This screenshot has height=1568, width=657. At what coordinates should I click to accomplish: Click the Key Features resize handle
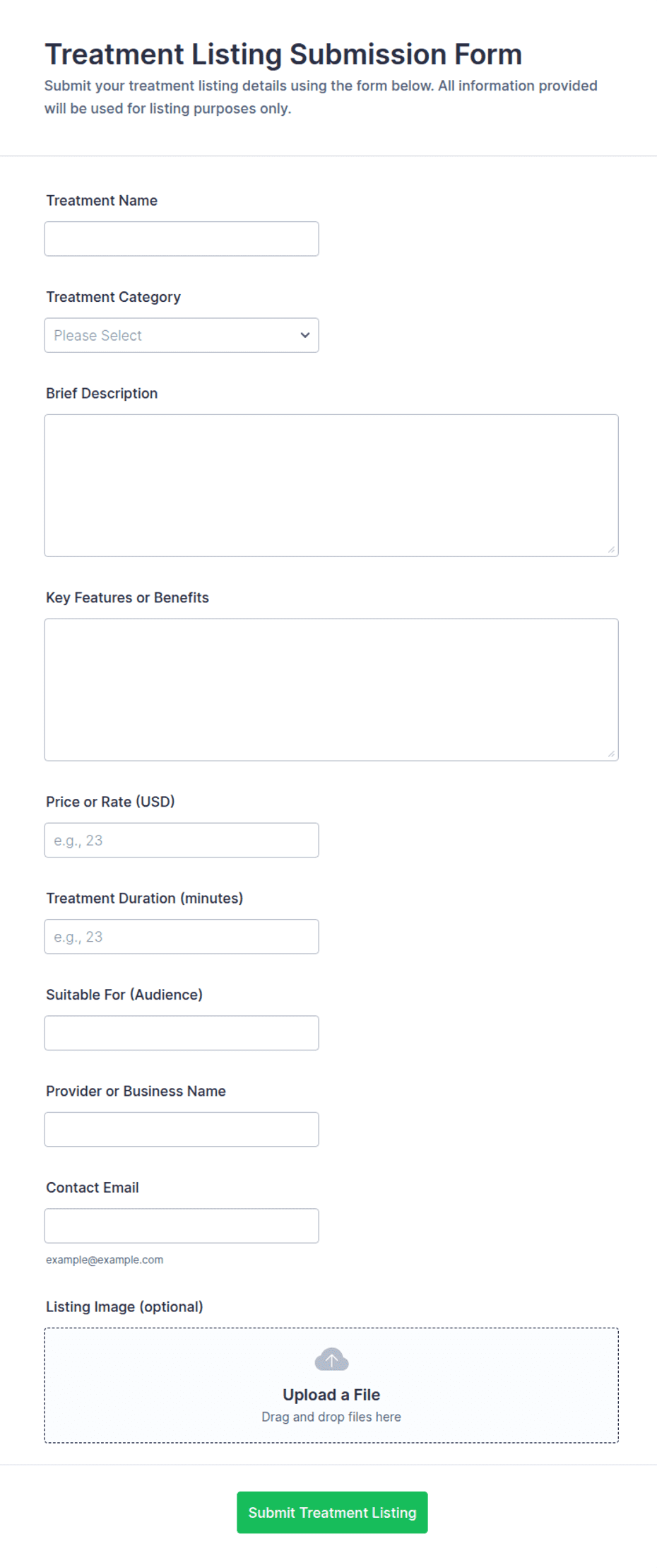point(611,754)
